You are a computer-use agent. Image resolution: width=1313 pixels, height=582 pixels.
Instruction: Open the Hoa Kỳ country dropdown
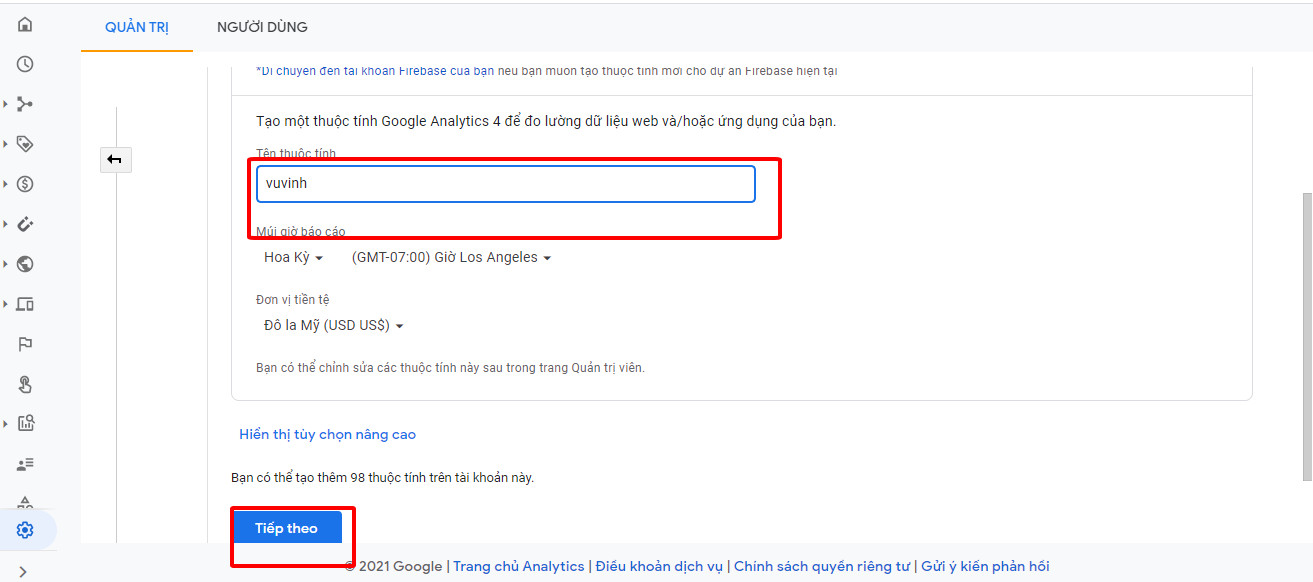click(293, 258)
